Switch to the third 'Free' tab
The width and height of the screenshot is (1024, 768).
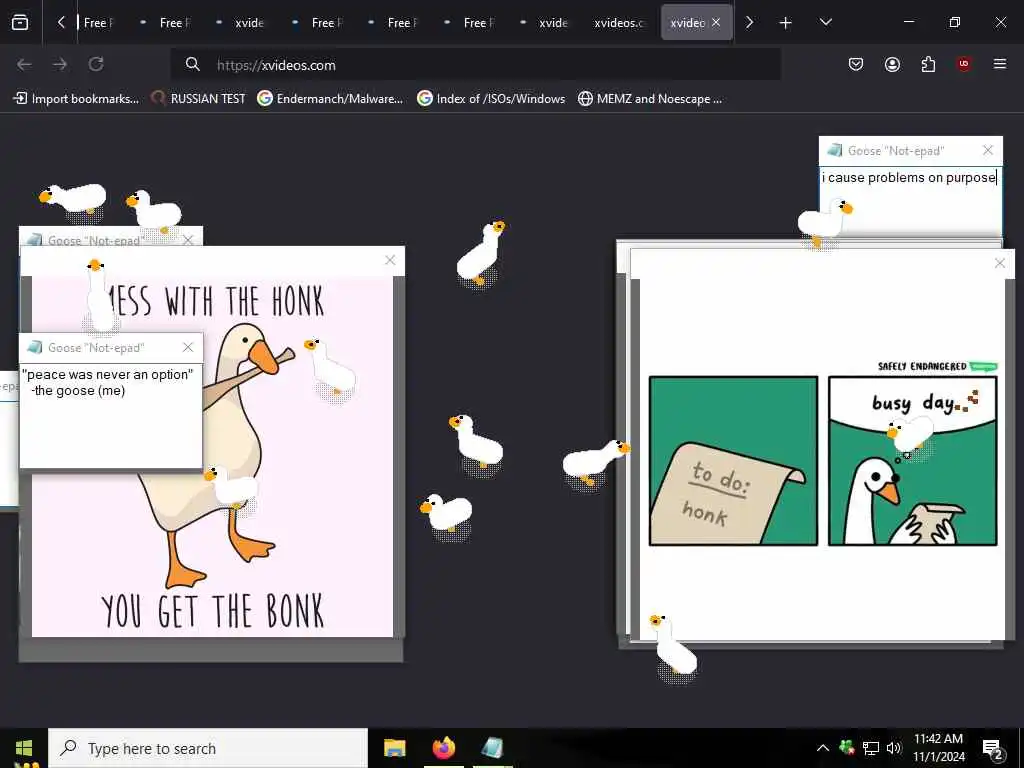320,23
